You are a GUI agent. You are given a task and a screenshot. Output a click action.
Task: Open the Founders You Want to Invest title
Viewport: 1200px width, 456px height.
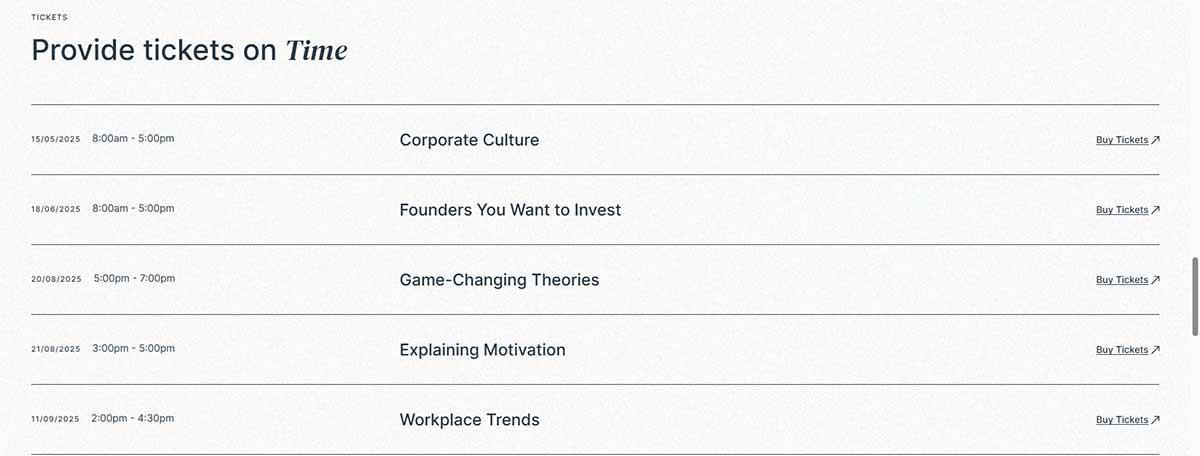pyautogui.click(x=510, y=210)
